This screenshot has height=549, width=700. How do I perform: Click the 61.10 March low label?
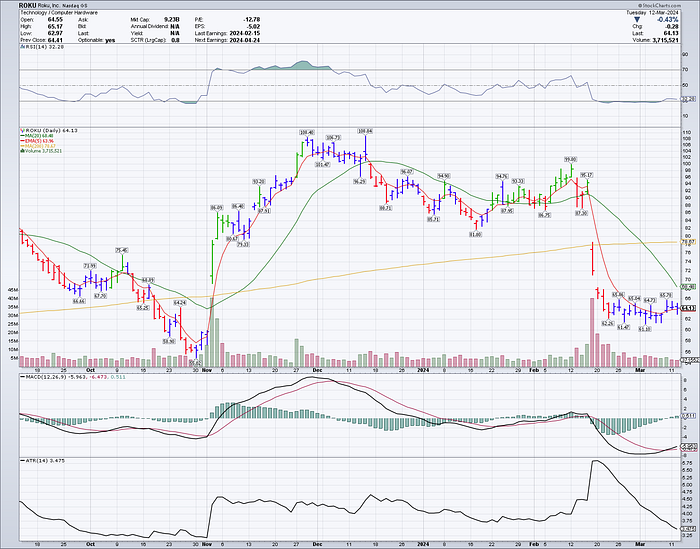pos(644,329)
